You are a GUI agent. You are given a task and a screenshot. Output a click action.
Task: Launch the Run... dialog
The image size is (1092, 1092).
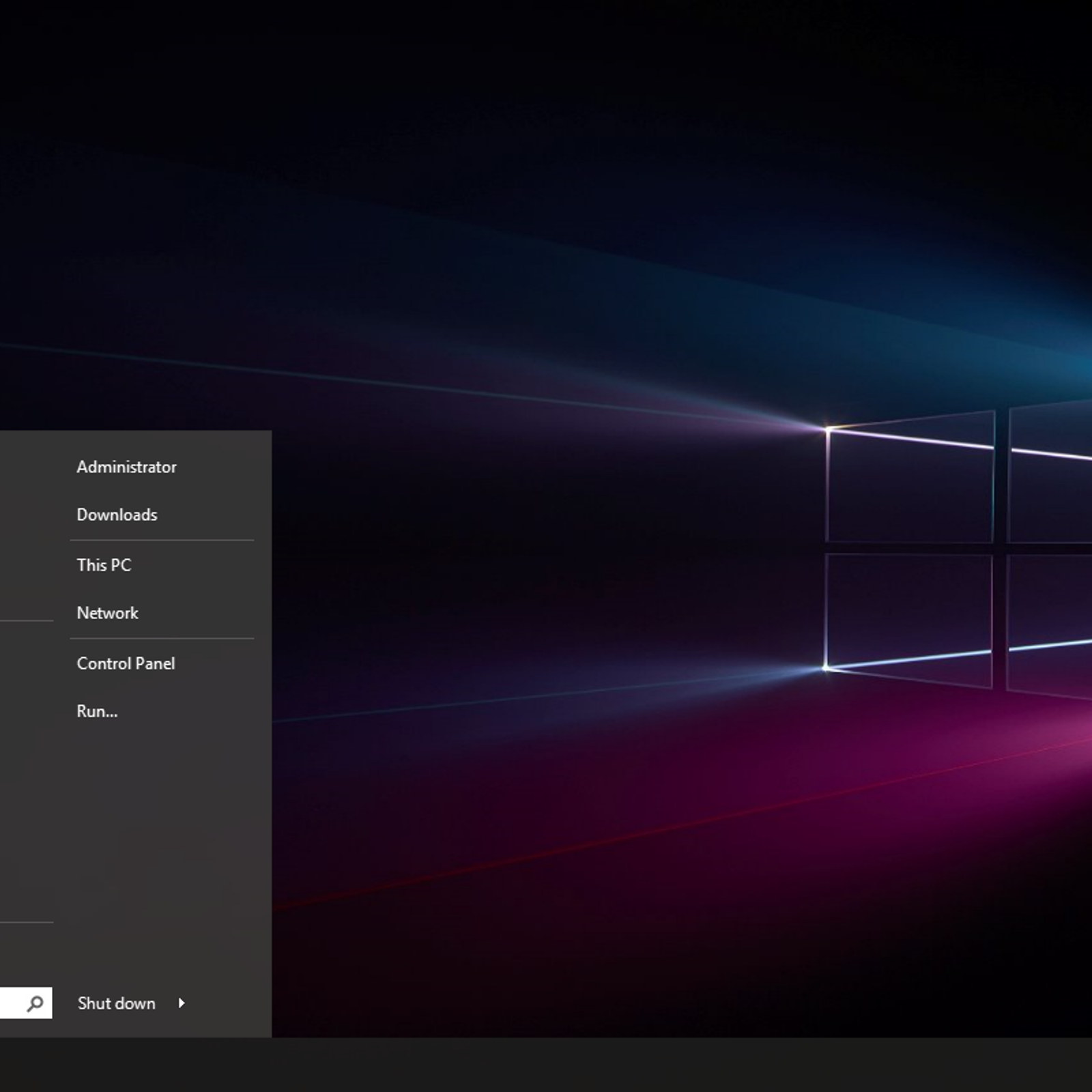point(97,711)
